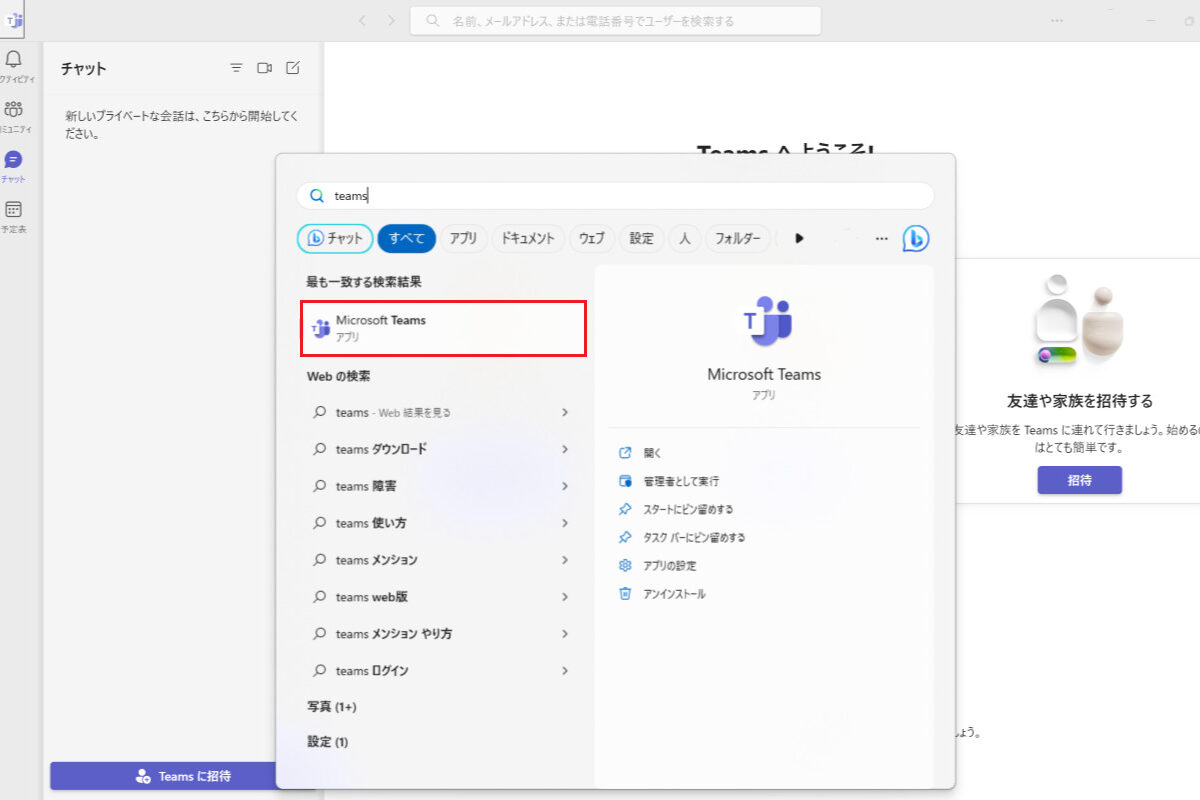The width and height of the screenshot is (1200, 800).
Task: Click the 招待 button on invite card
Action: pos(1079,480)
